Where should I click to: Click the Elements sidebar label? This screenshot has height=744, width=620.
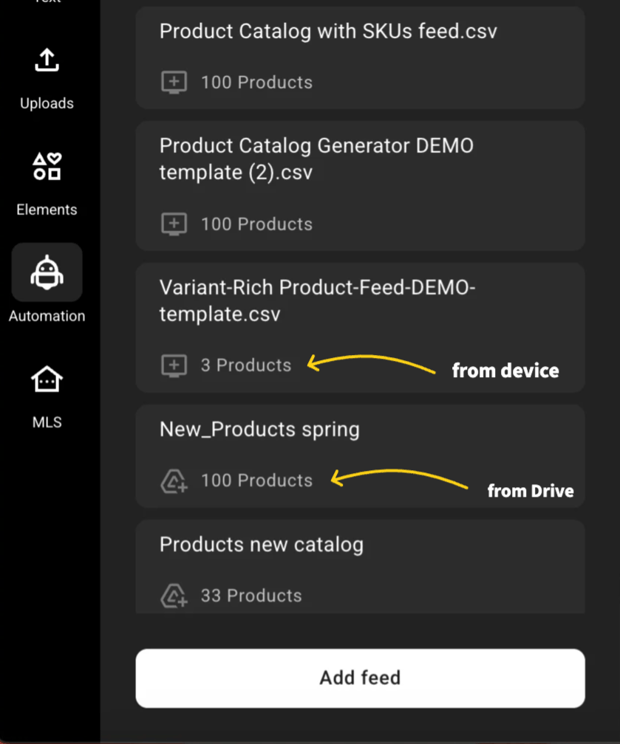click(47, 210)
